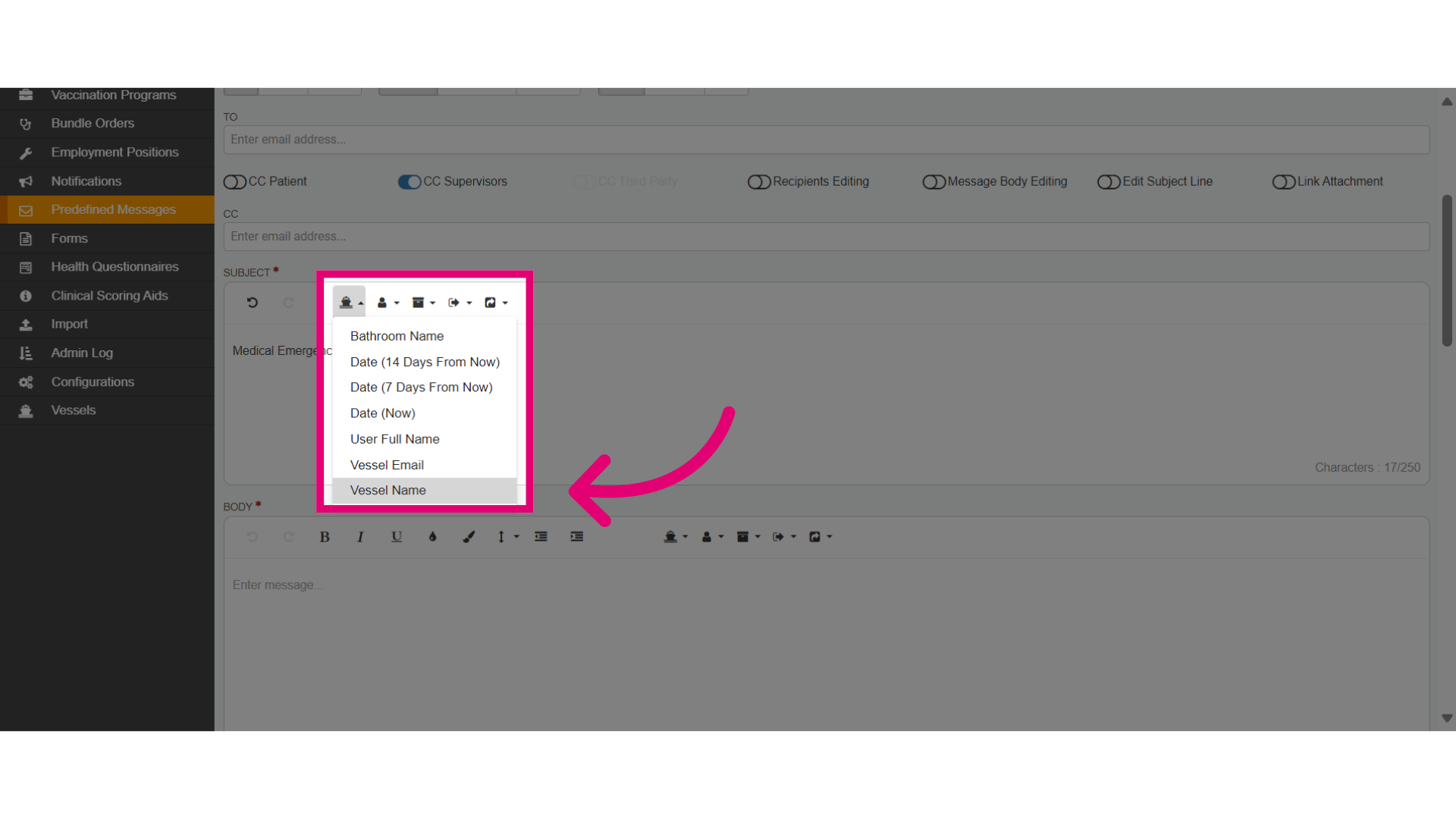Toggle CC Patient switch
This screenshot has height=819, width=1456.
pyautogui.click(x=235, y=182)
